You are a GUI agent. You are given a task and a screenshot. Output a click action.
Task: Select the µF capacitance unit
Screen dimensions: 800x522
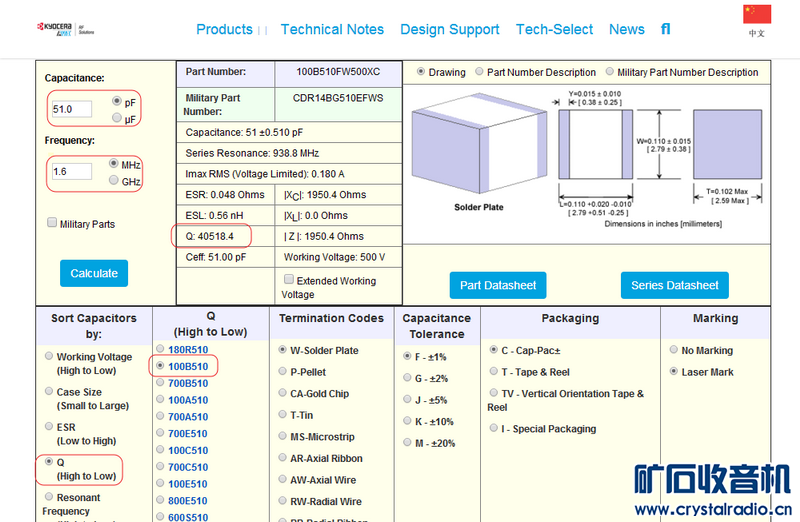(118, 118)
